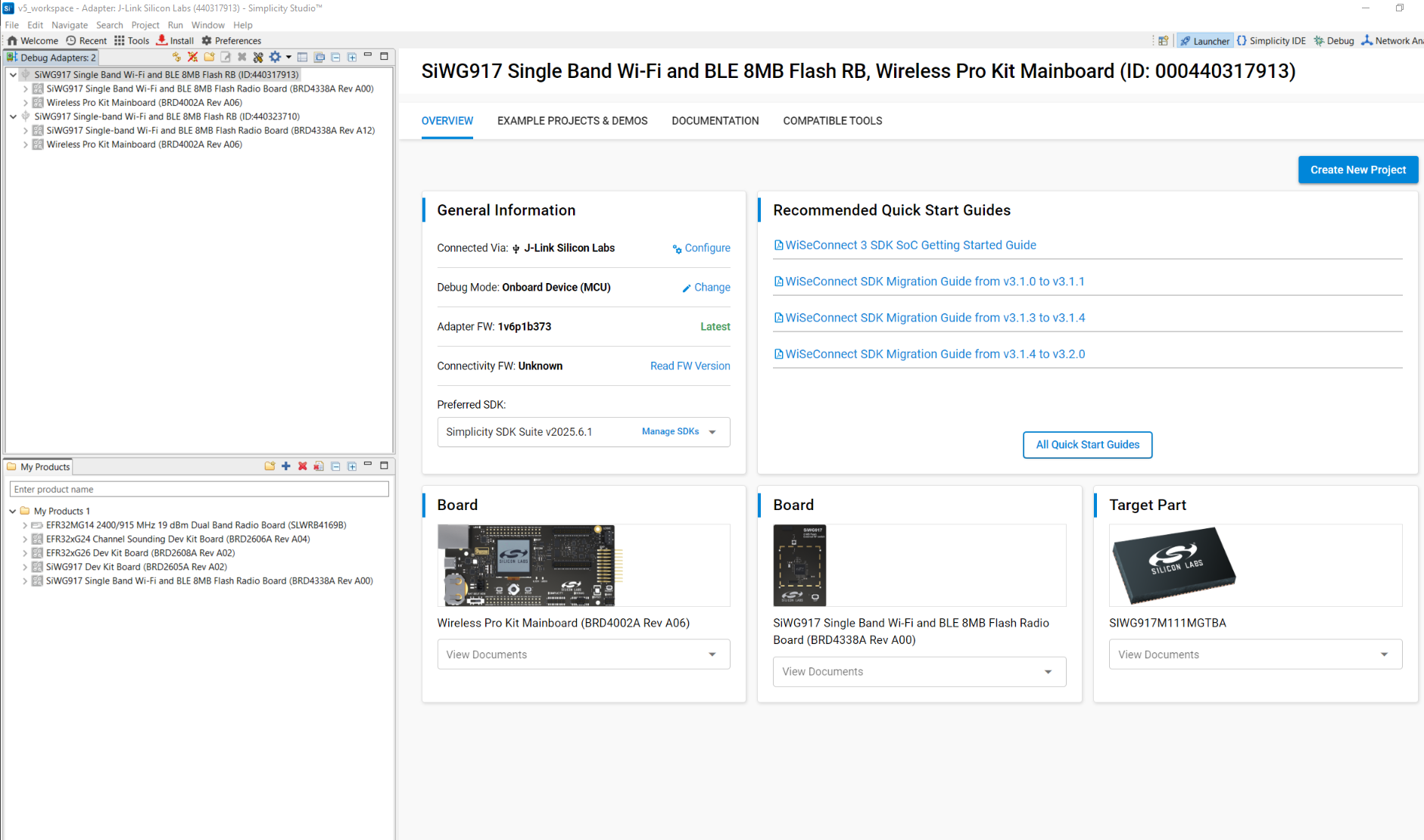Open WiSeConnect 3 SDK SoC Getting Started Guide
The width and height of the screenshot is (1424, 840).
(910, 245)
